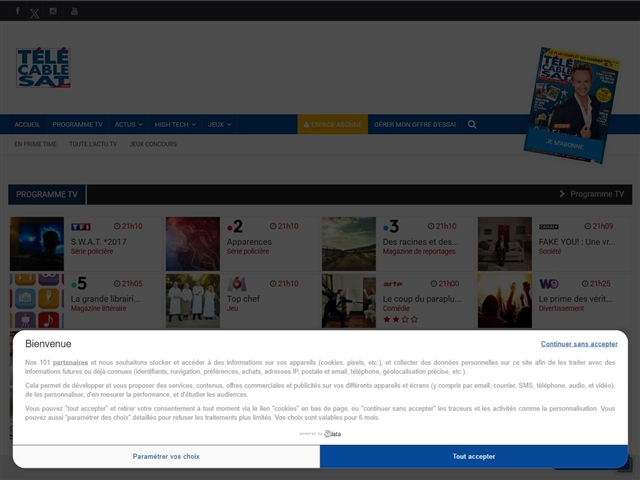Image resolution: width=640 pixels, height=480 pixels.
Task: Click the W9 channel logo
Action: click(549, 284)
